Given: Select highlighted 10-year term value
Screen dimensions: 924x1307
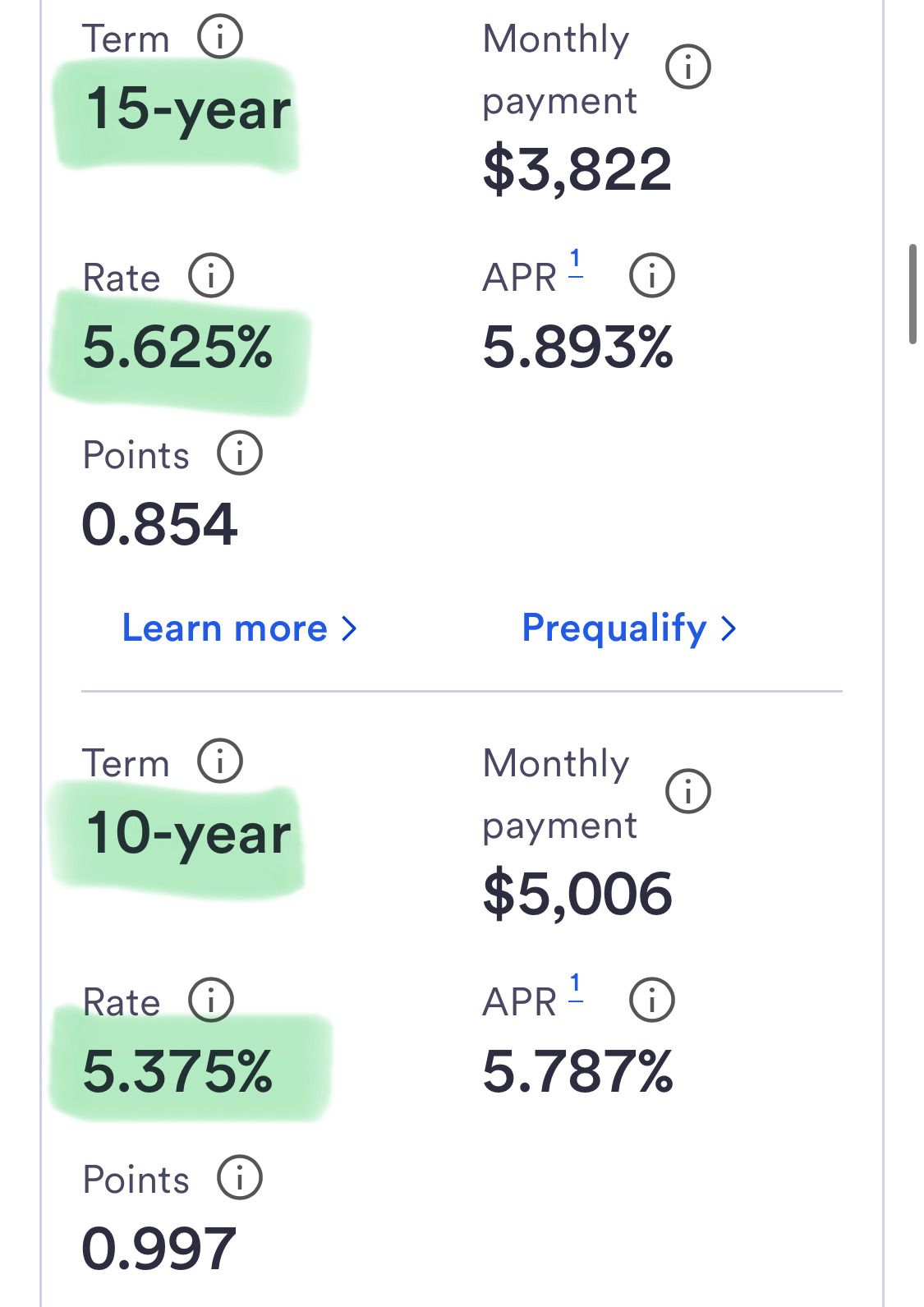Looking at the screenshot, I should point(188,835).
